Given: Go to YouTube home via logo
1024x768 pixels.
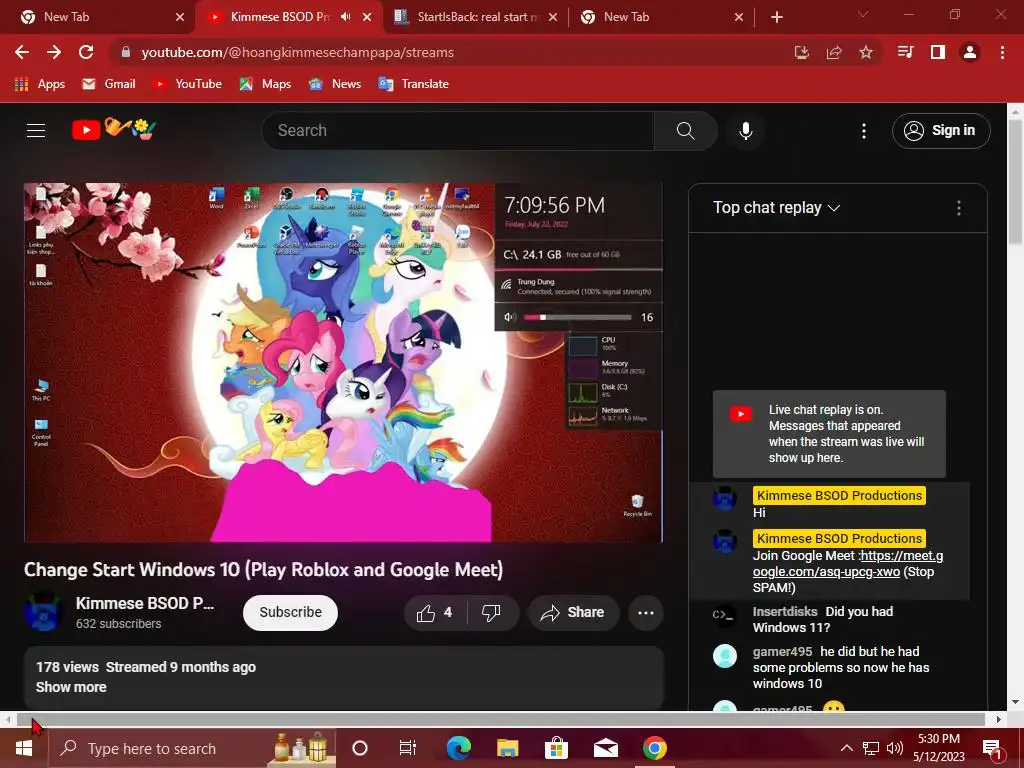Looking at the screenshot, I should pos(114,129).
